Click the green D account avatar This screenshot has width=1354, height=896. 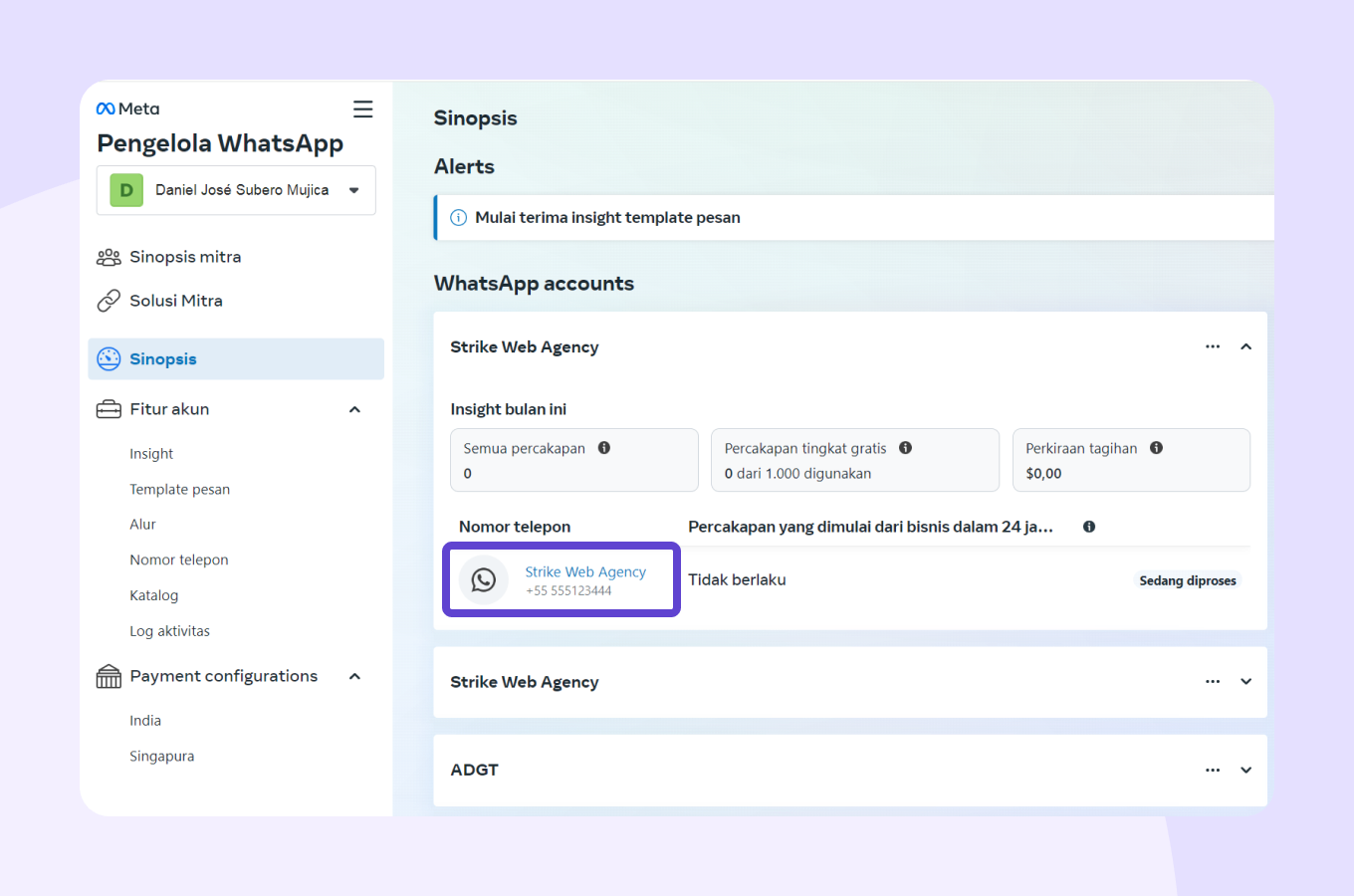click(x=126, y=190)
